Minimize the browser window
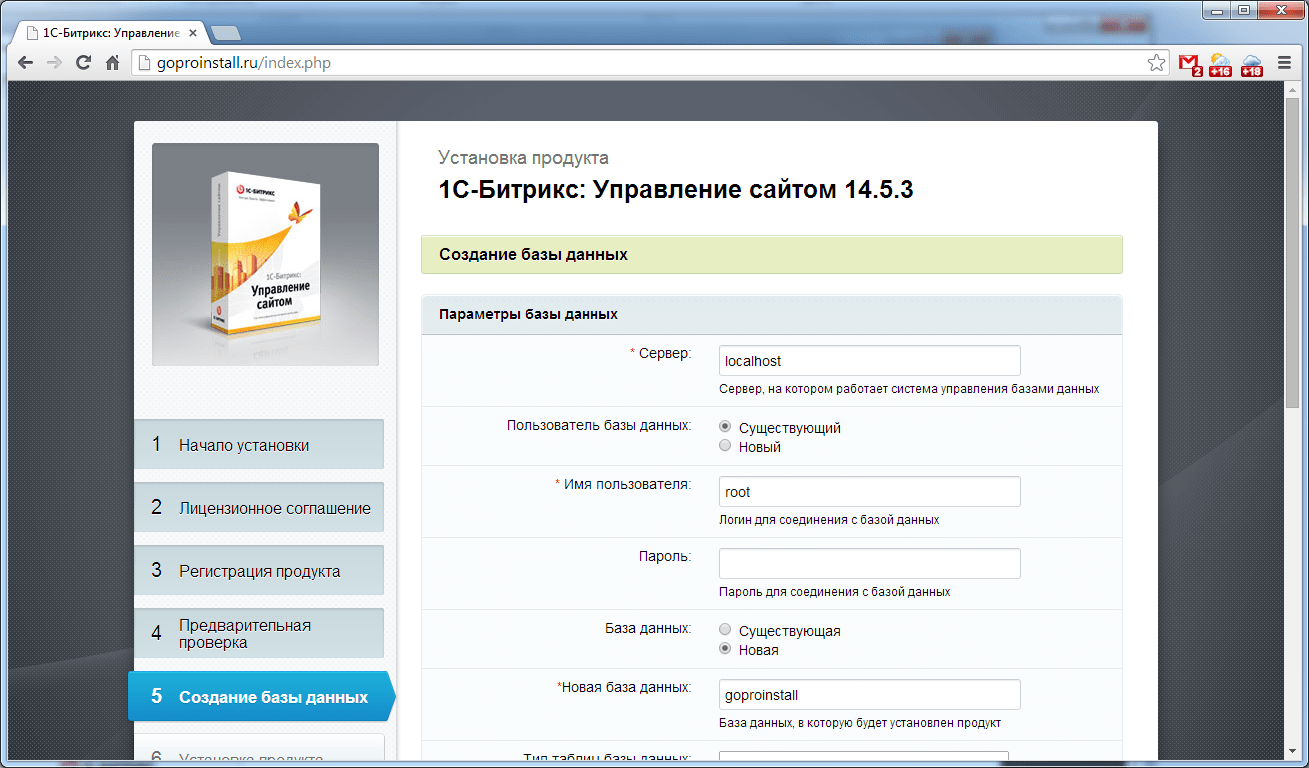Screen dimensions: 1309x768 (x=1216, y=9)
